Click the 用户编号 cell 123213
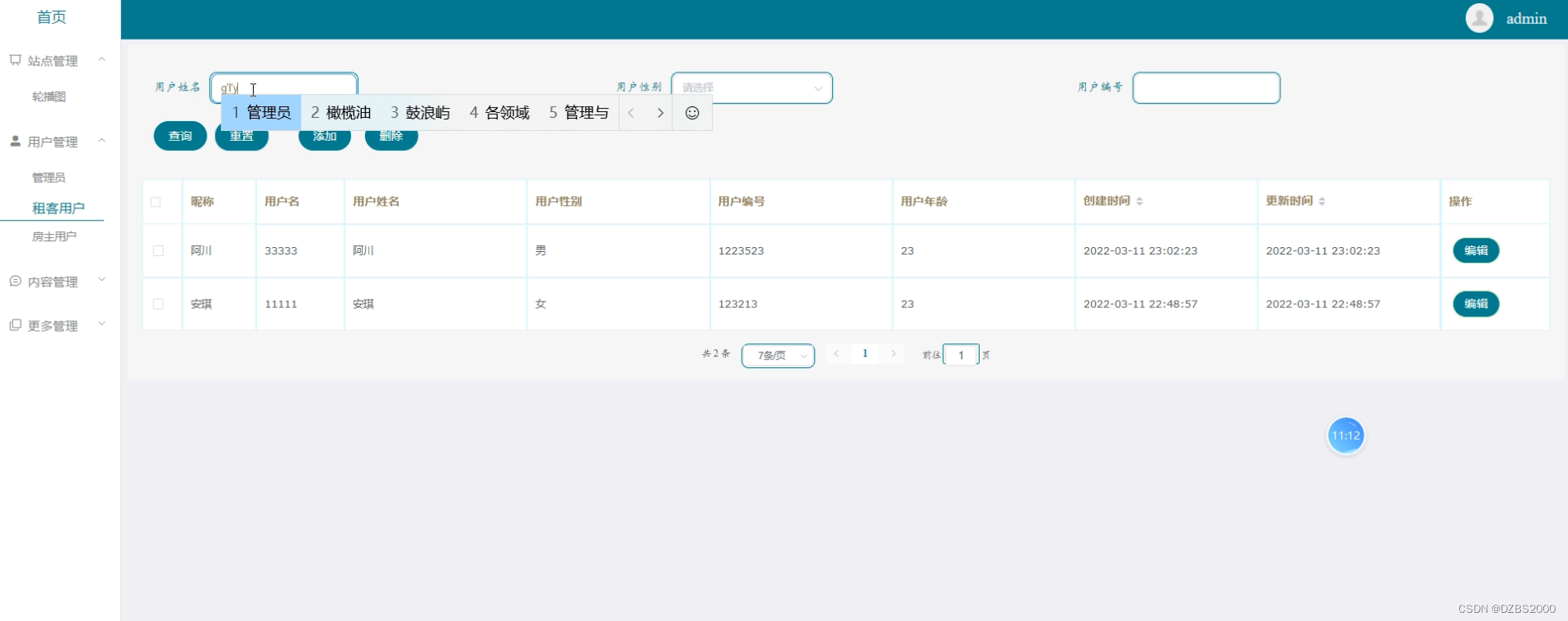This screenshot has height=621, width=1568. pyautogui.click(x=737, y=304)
